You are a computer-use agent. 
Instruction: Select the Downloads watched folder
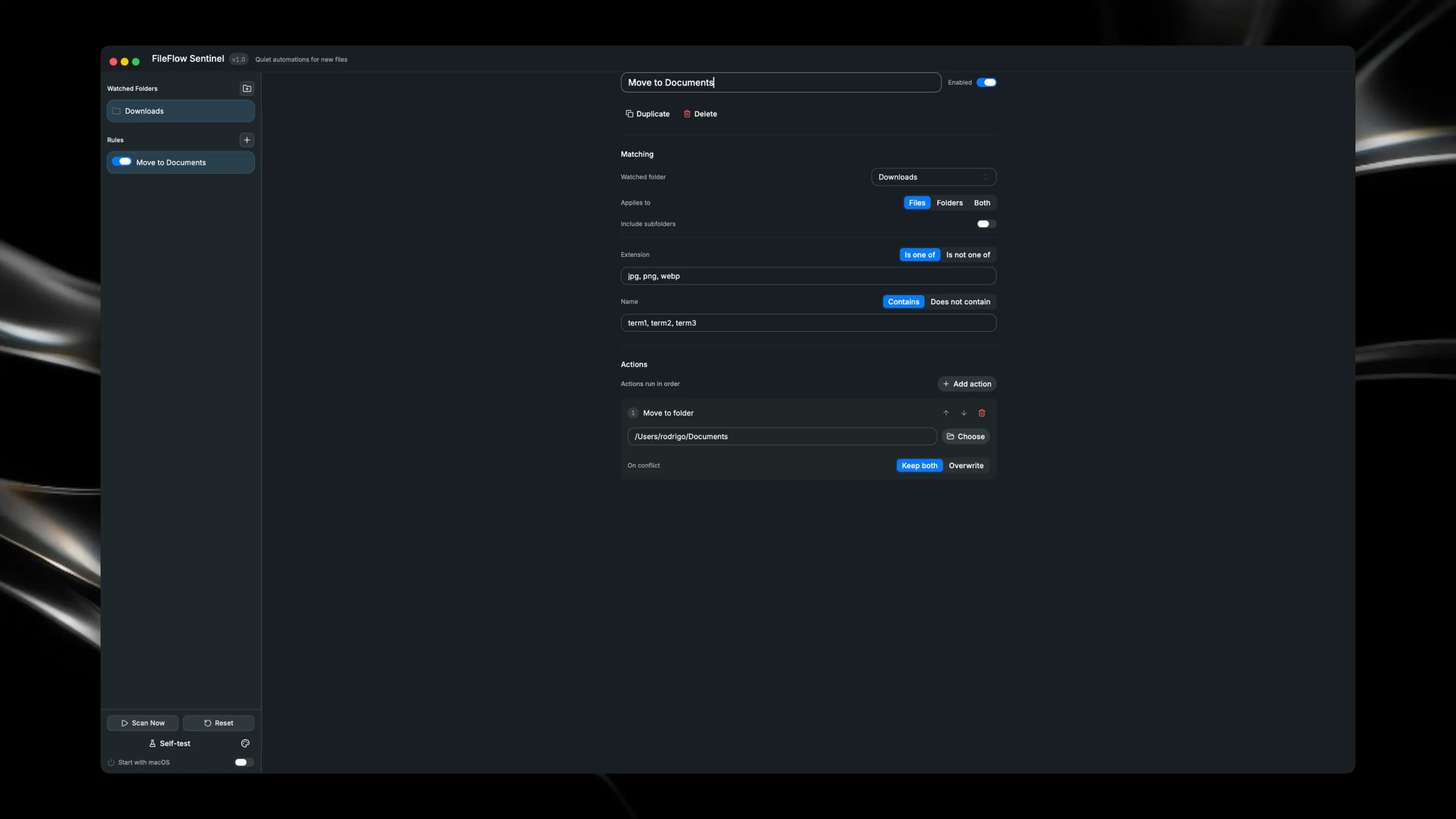(x=181, y=111)
